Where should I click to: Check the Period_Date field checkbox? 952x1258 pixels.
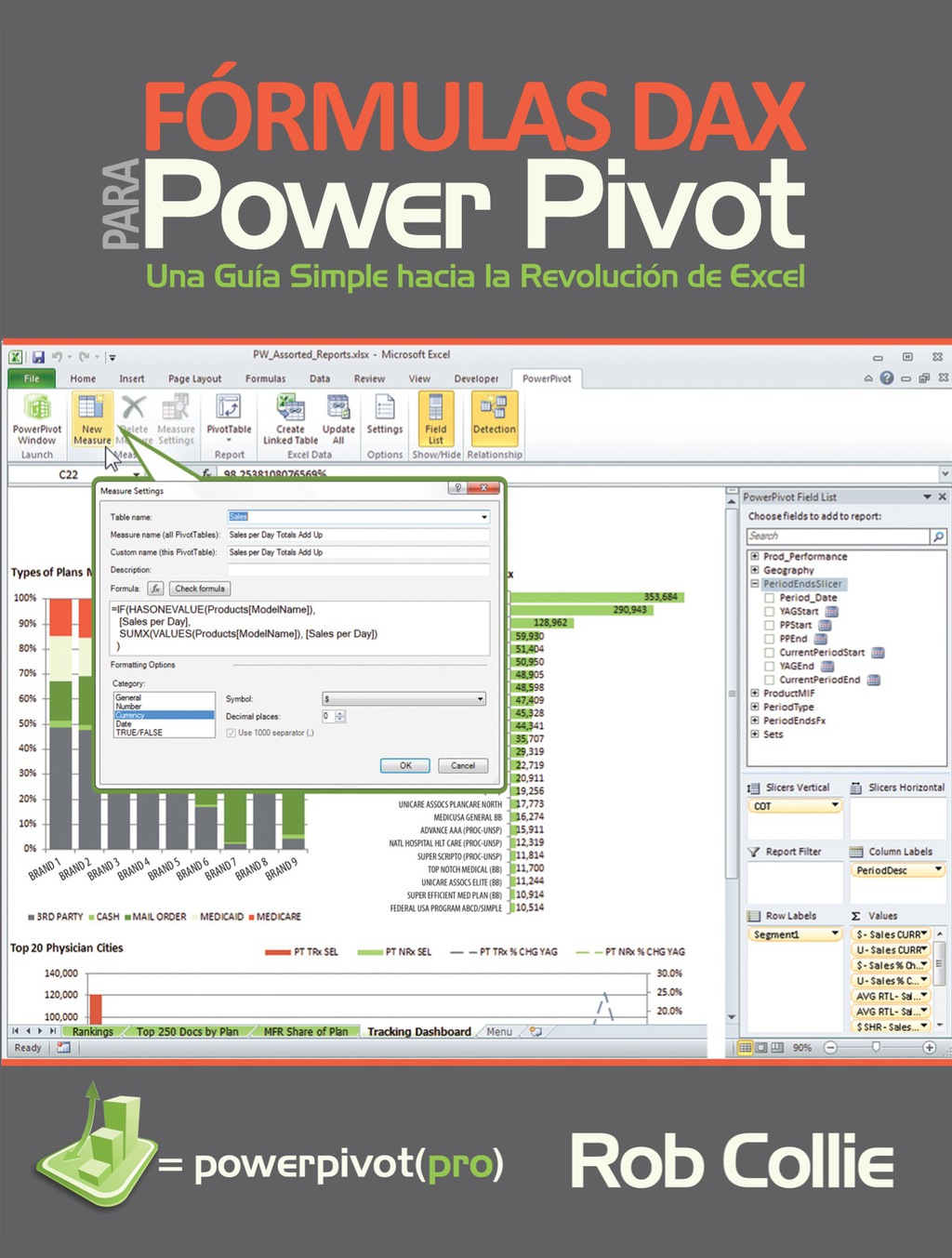[770, 598]
